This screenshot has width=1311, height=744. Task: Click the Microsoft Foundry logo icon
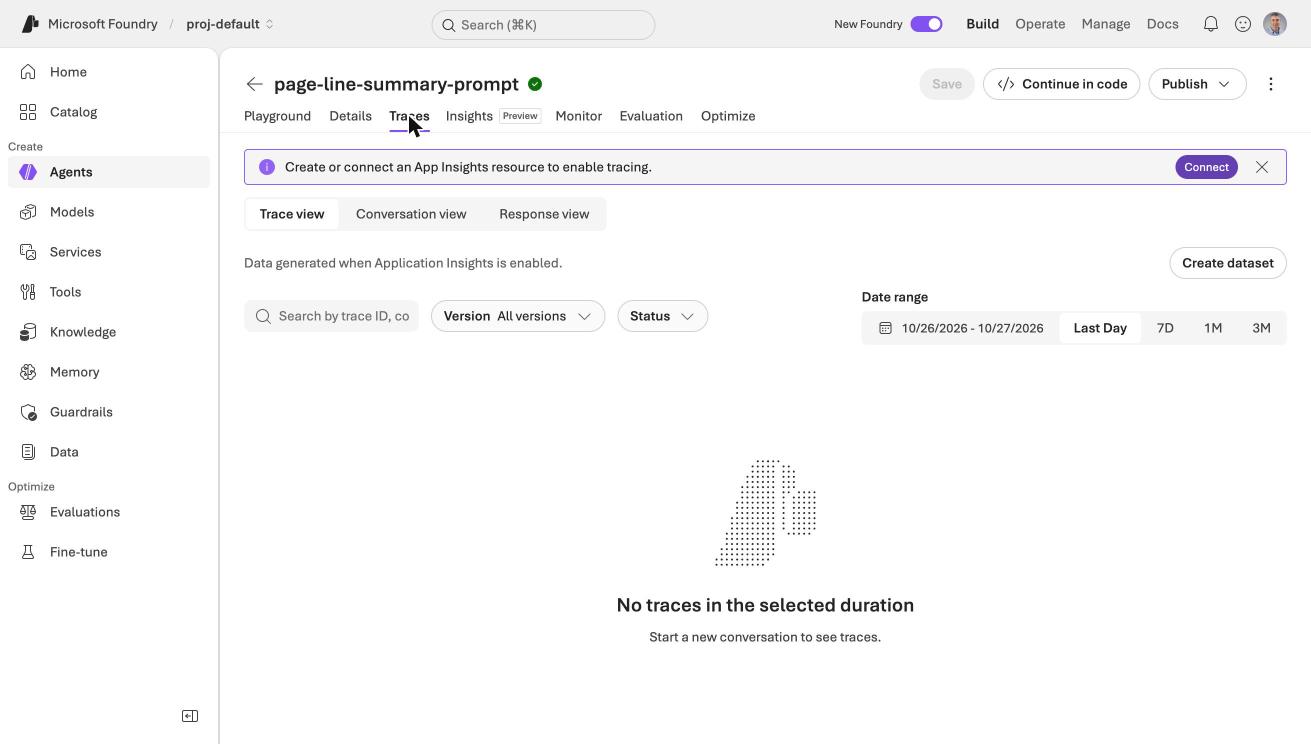30,24
